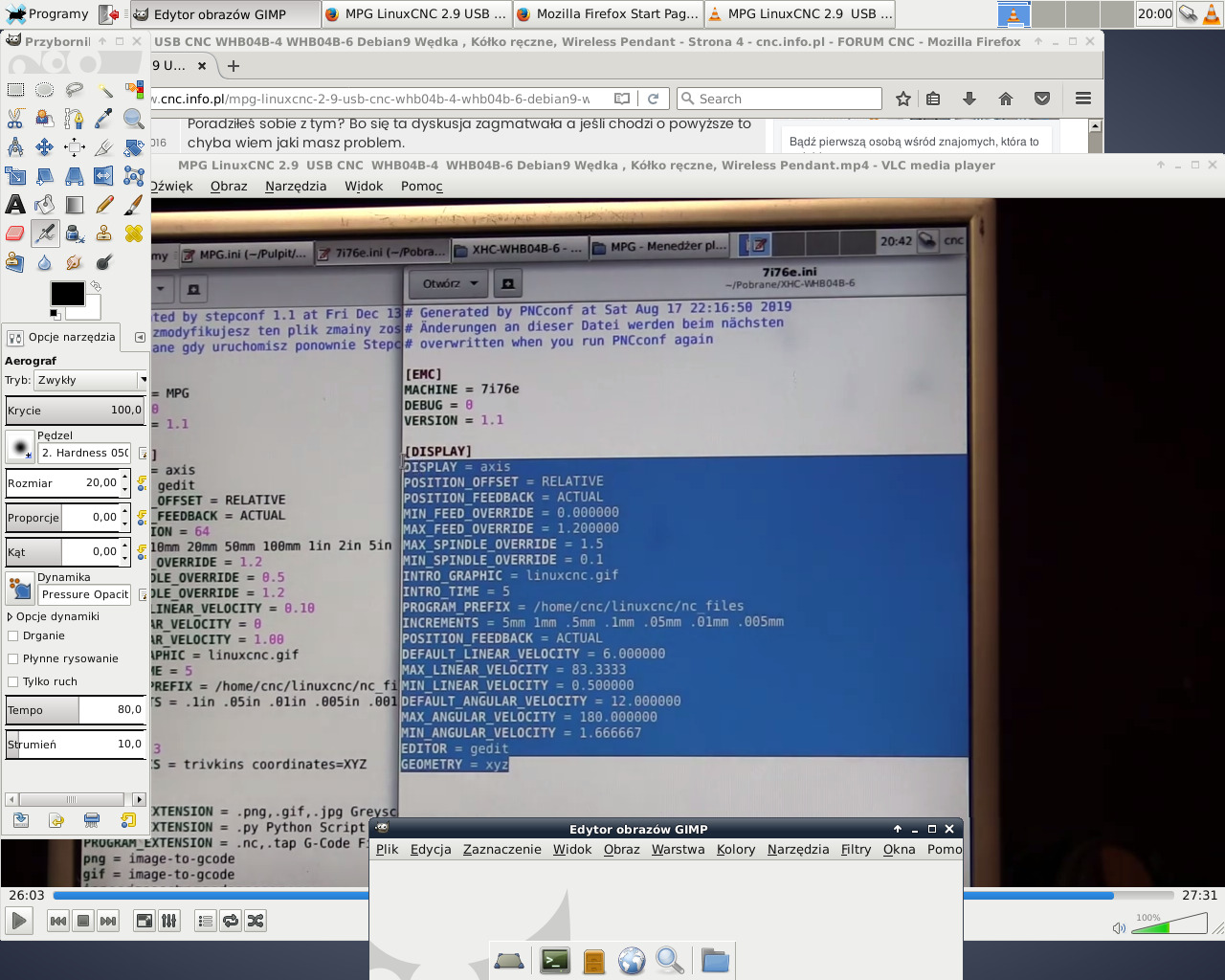The image size is (1225, 980).
Task: Open VLC extended settings equalizer button
Action: 169,921
